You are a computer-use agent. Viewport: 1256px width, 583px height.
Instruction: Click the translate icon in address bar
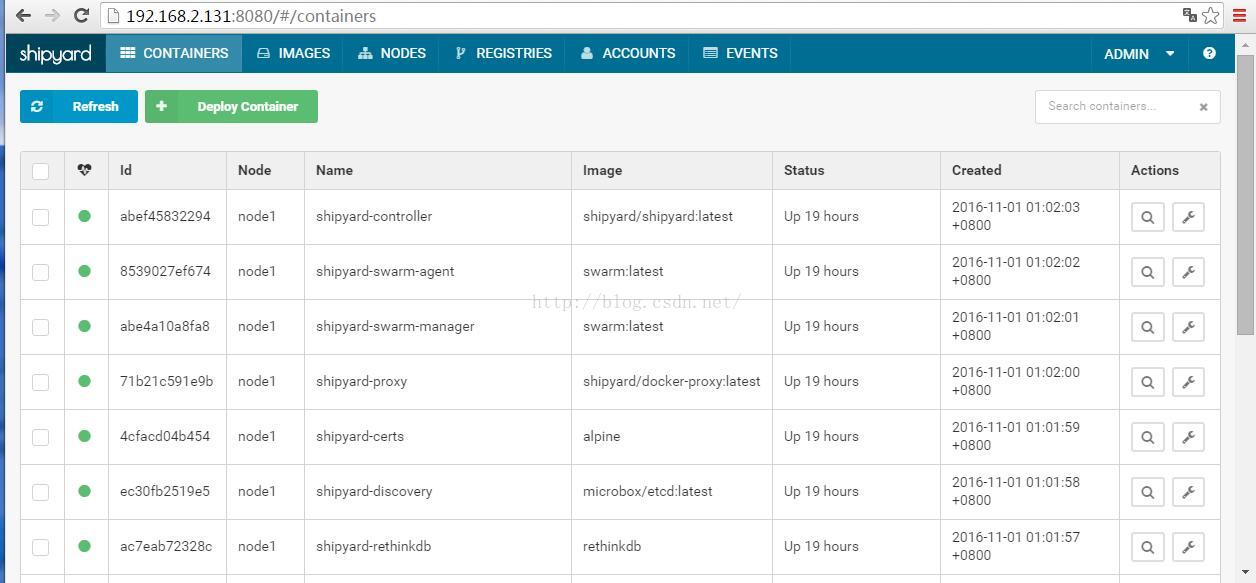click(x=1189, y=15)
